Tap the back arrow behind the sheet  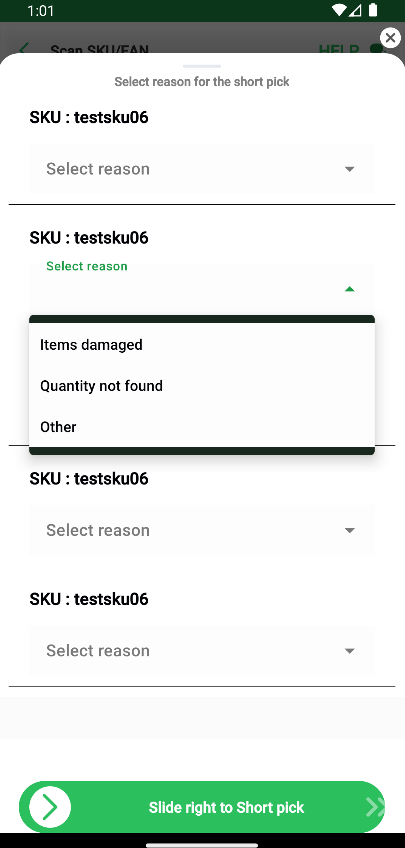[x=23, y=49]
